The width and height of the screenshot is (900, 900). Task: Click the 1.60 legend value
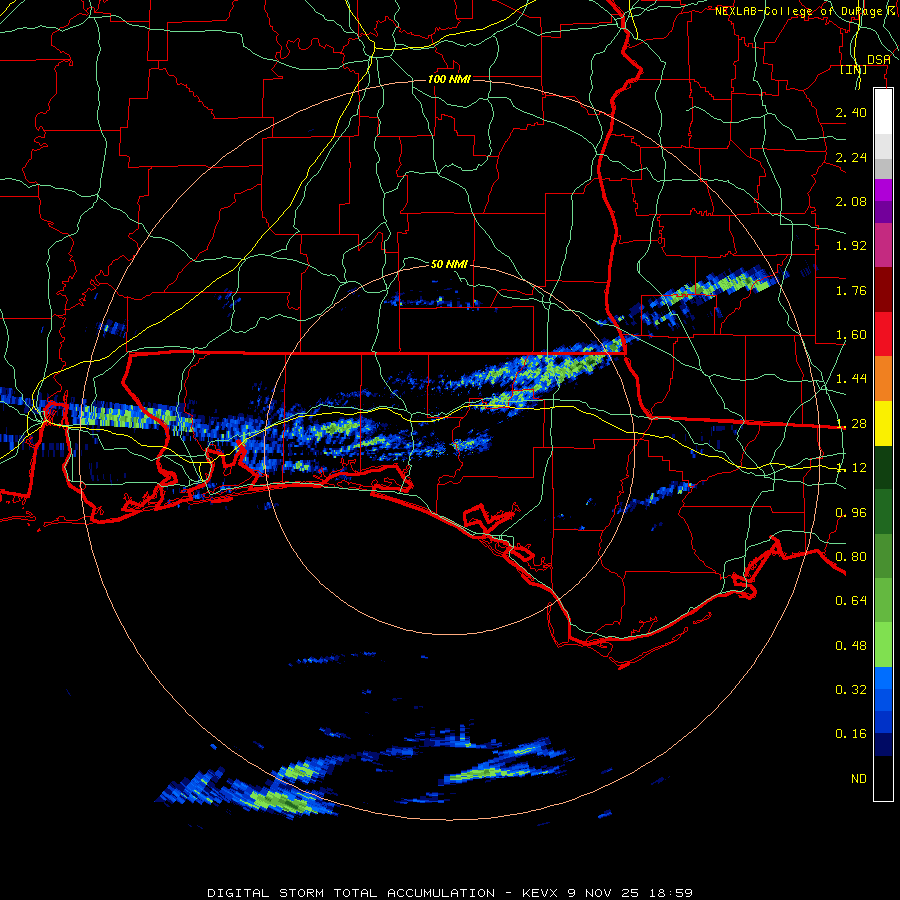pyautogui.click(x=851, y=335)
